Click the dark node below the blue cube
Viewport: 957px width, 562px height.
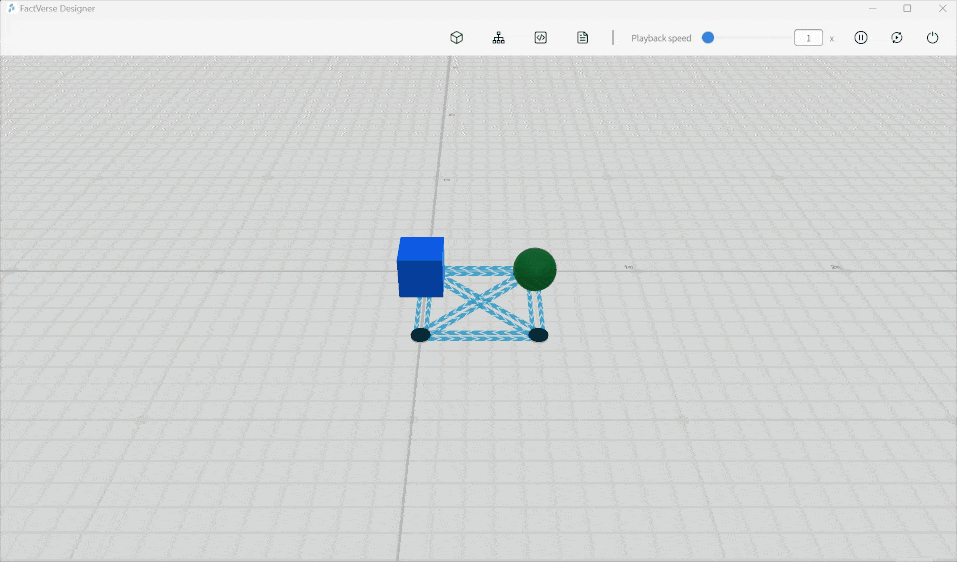pos(421,334)
